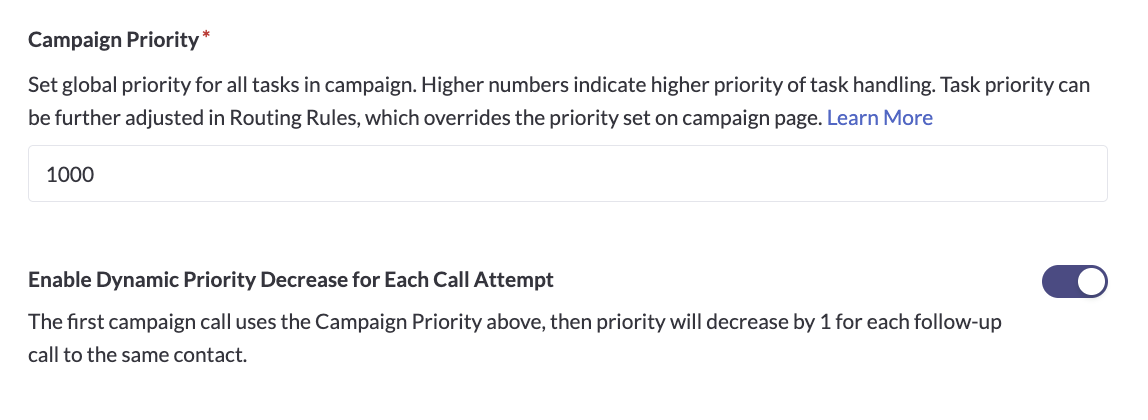Open the Learn More link

879,118
